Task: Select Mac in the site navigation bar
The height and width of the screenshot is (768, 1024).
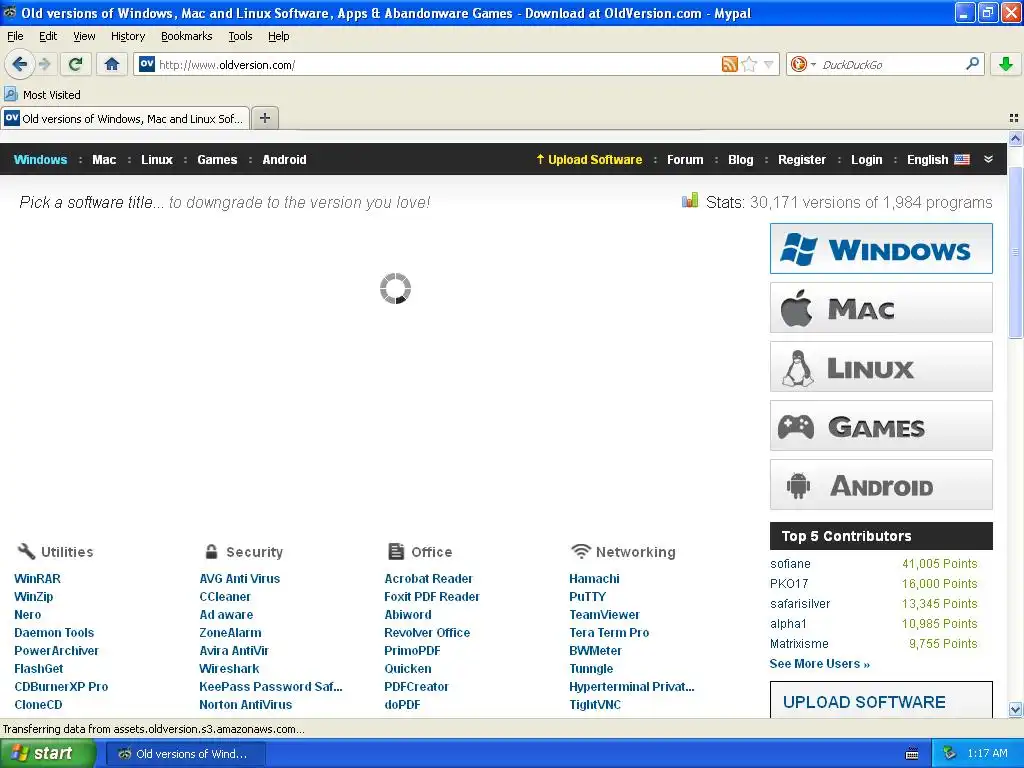Action: 104,159
